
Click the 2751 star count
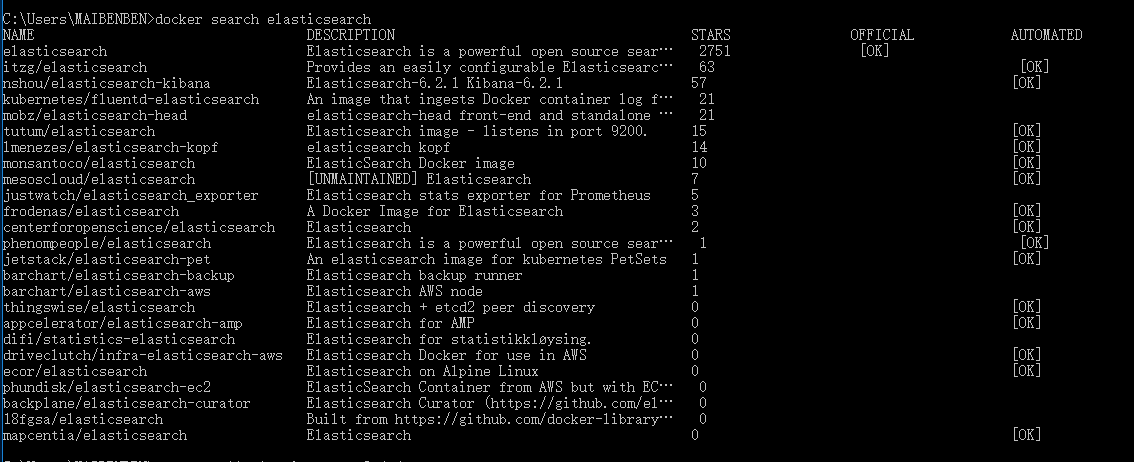[x=715, y=51]
